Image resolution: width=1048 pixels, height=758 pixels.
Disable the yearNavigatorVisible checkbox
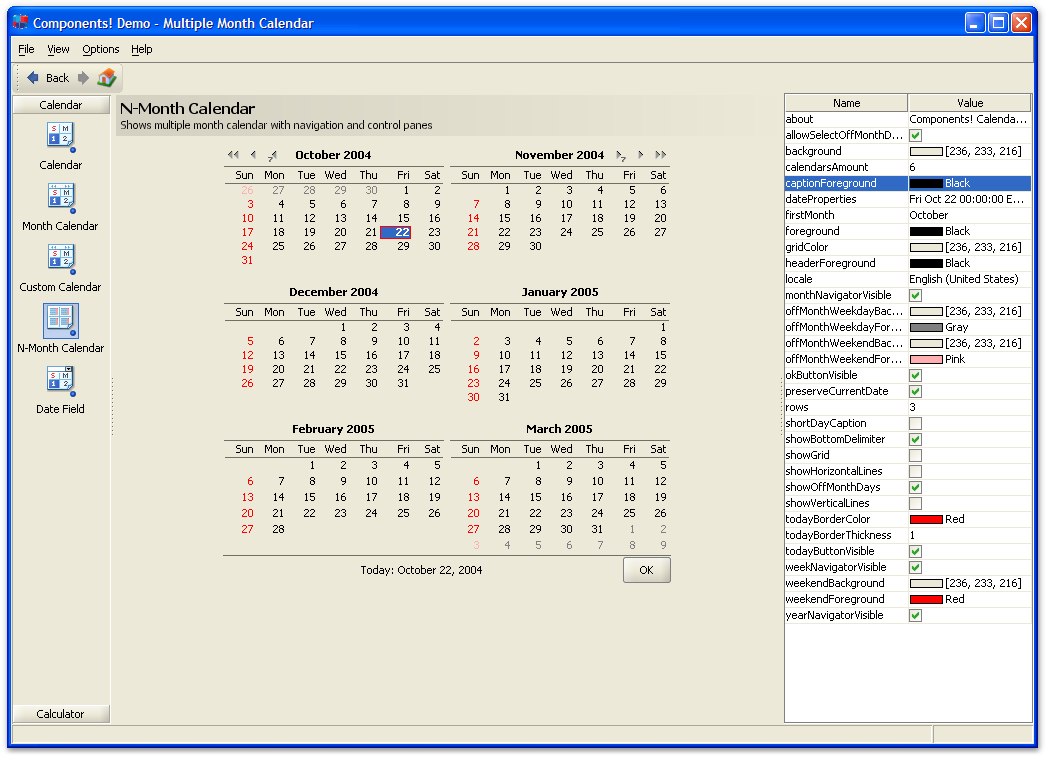coord(915,615)
